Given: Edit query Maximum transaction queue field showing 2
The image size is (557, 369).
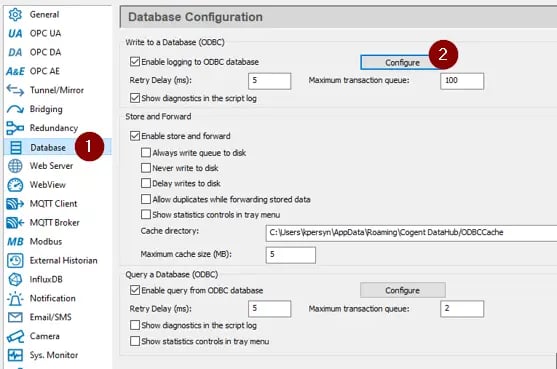Looking at the screenshot, I should click(462, 309).
